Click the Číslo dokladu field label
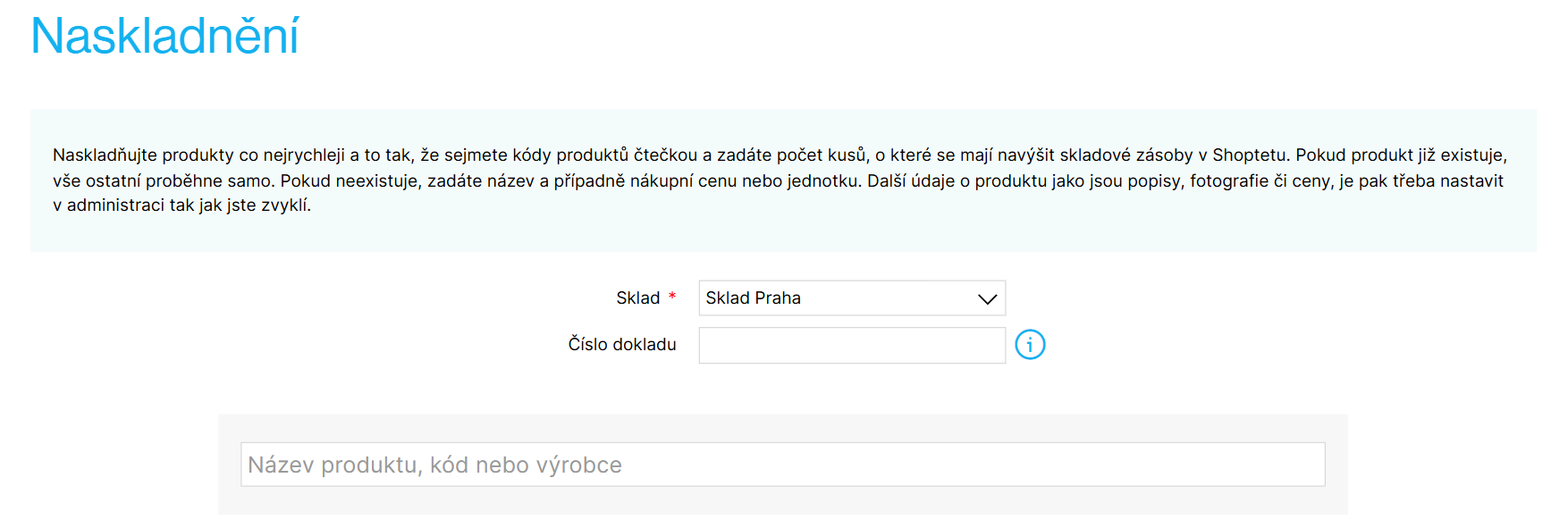 622,345
